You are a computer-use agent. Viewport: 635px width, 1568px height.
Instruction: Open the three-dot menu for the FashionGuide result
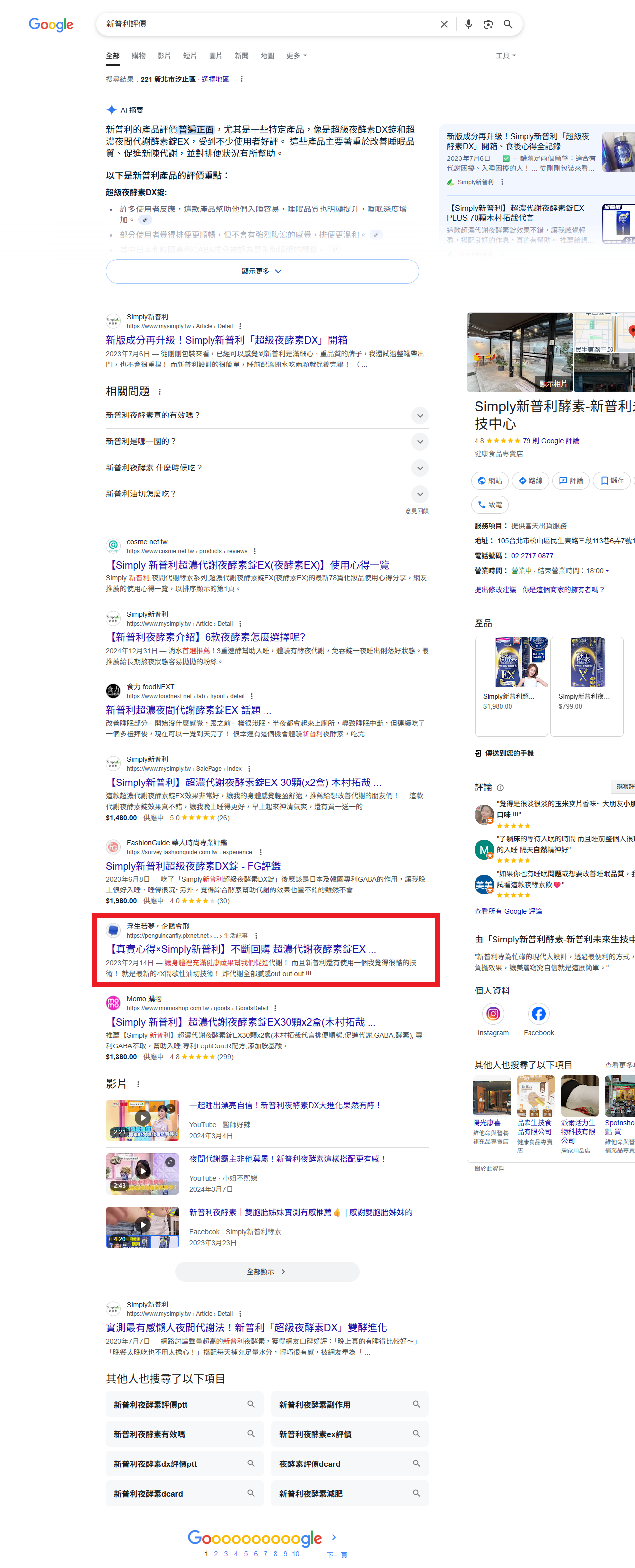(261, 852)
